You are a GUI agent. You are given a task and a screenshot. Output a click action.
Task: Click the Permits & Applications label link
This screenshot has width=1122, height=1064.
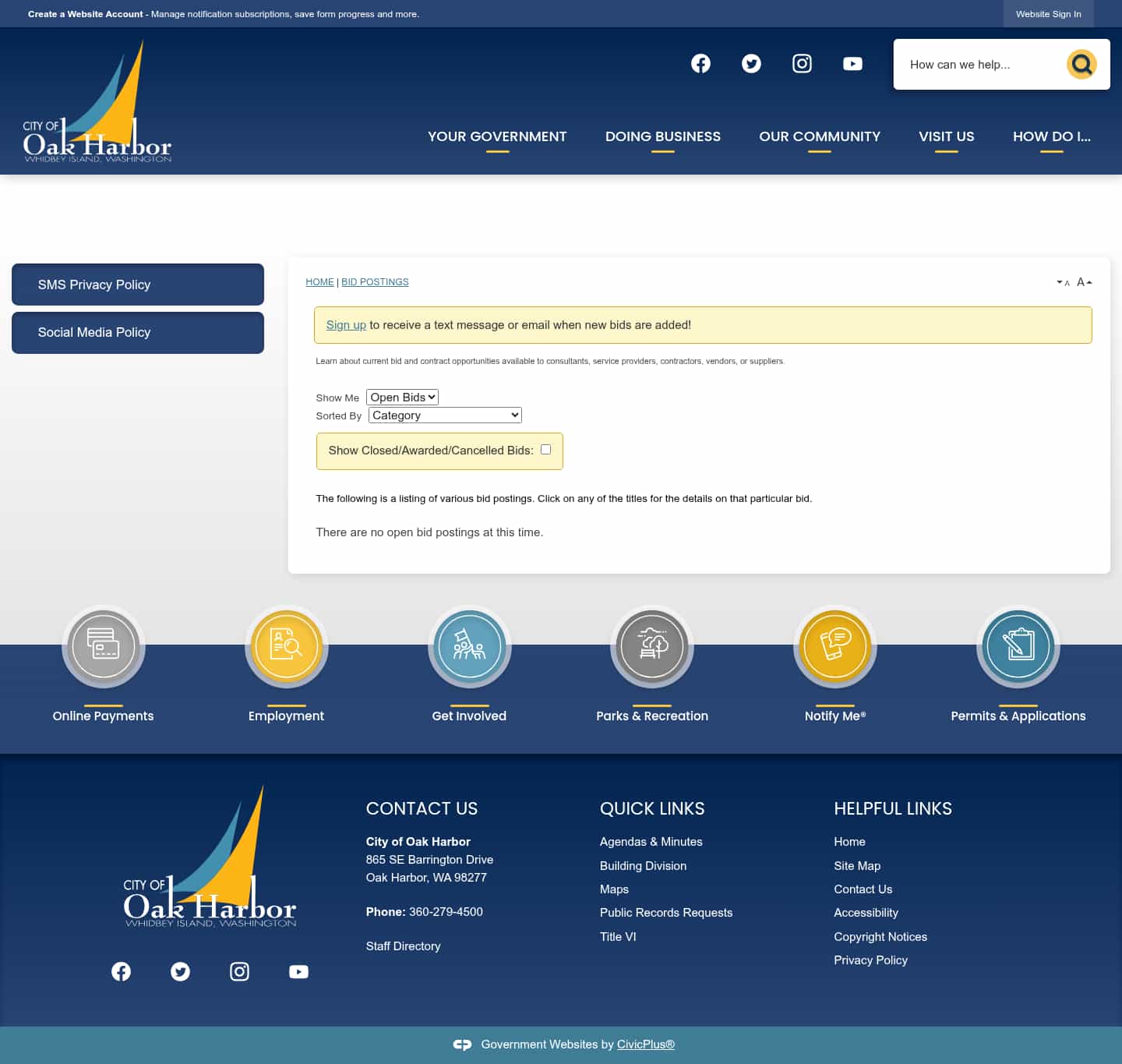pyautogui.click(x=1018, y=716)
